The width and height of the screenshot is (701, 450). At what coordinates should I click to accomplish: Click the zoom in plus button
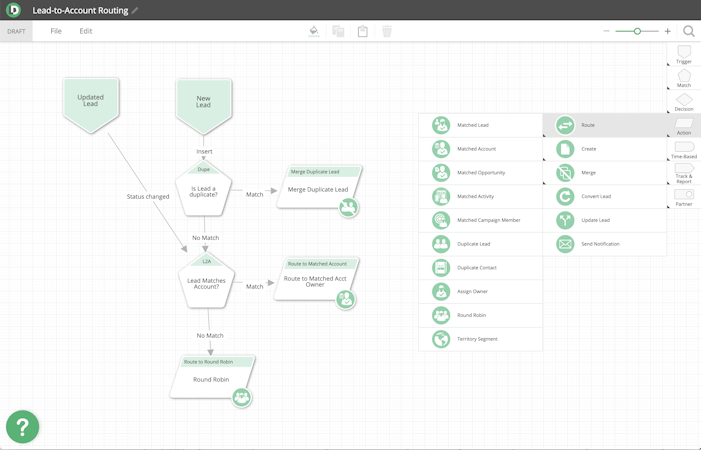[x=667, y=31]
